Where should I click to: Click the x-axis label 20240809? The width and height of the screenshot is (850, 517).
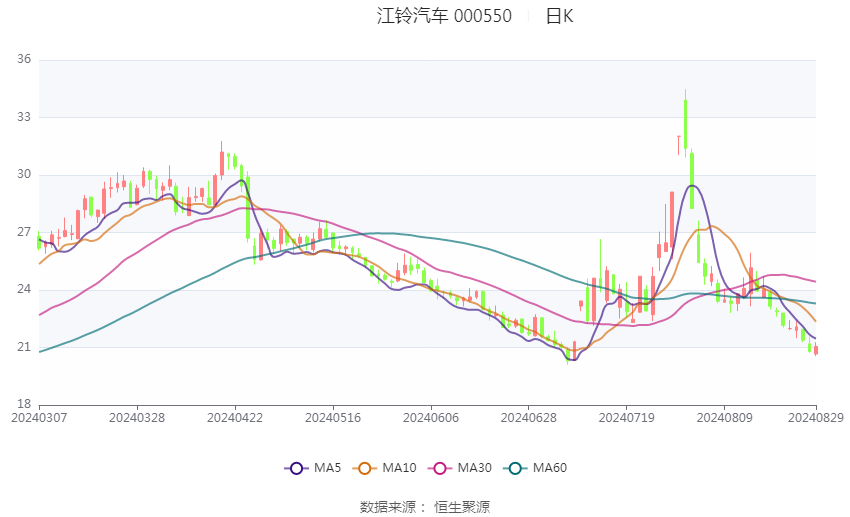(725, 418)
